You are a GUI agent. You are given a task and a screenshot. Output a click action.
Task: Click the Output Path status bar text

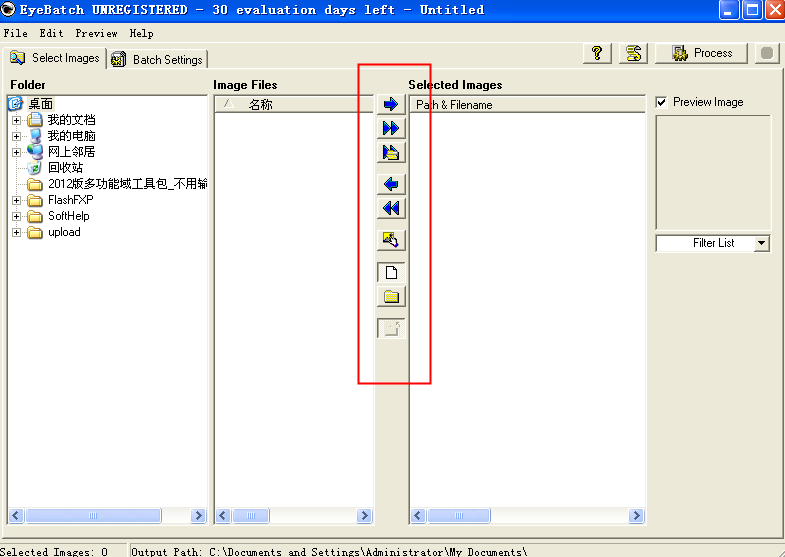point(329,551)
